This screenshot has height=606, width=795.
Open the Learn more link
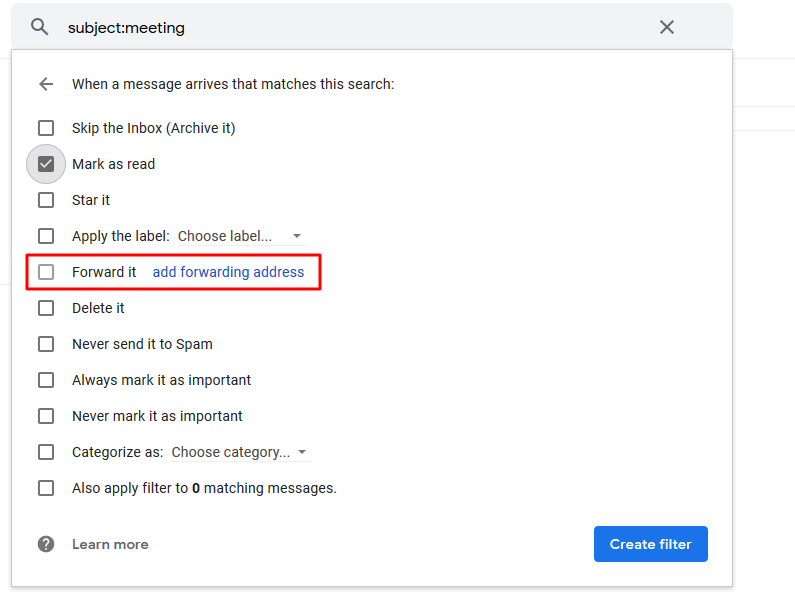[110, 544]
